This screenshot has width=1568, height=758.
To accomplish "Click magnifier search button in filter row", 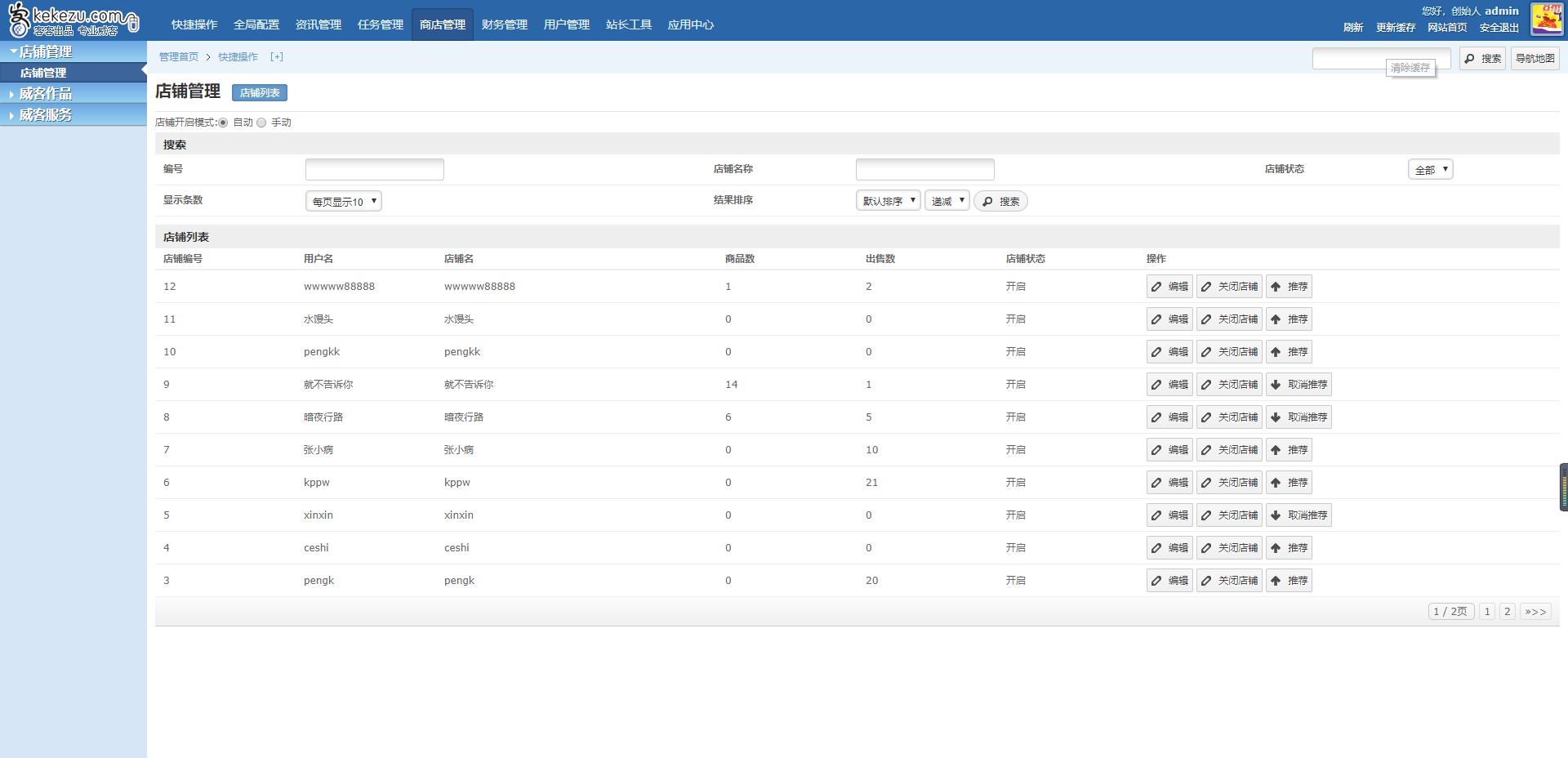I will tap(1000, 201).
